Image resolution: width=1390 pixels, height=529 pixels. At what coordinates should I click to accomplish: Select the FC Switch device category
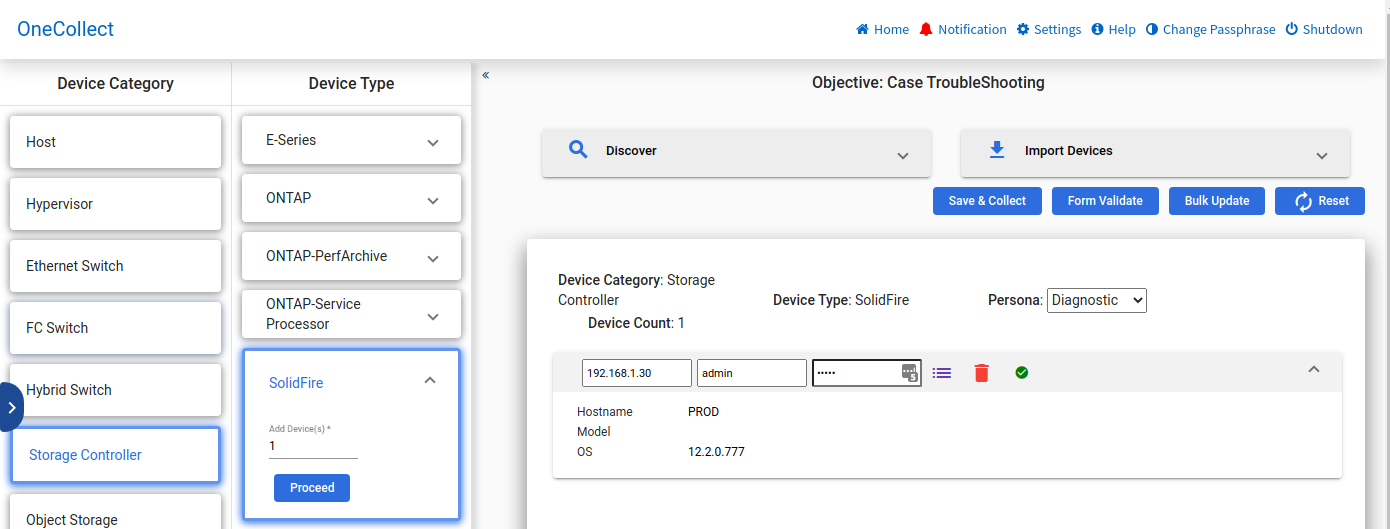[115, 328]
